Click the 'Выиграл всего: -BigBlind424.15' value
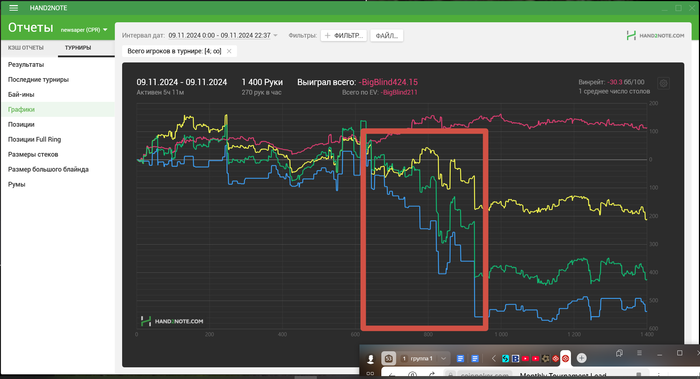The width and height of the screenshot is (700, 379). point(358,82)
